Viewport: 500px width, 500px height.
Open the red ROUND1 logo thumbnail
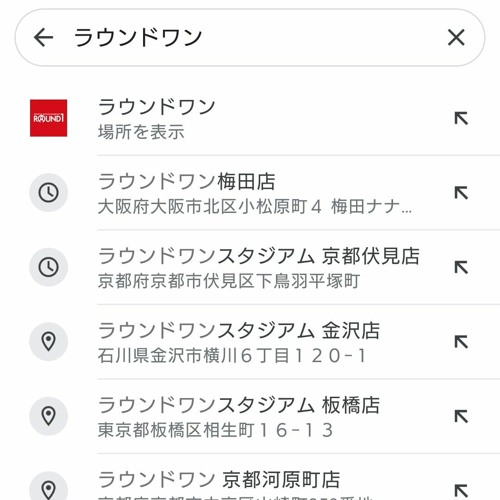[49, 118]
